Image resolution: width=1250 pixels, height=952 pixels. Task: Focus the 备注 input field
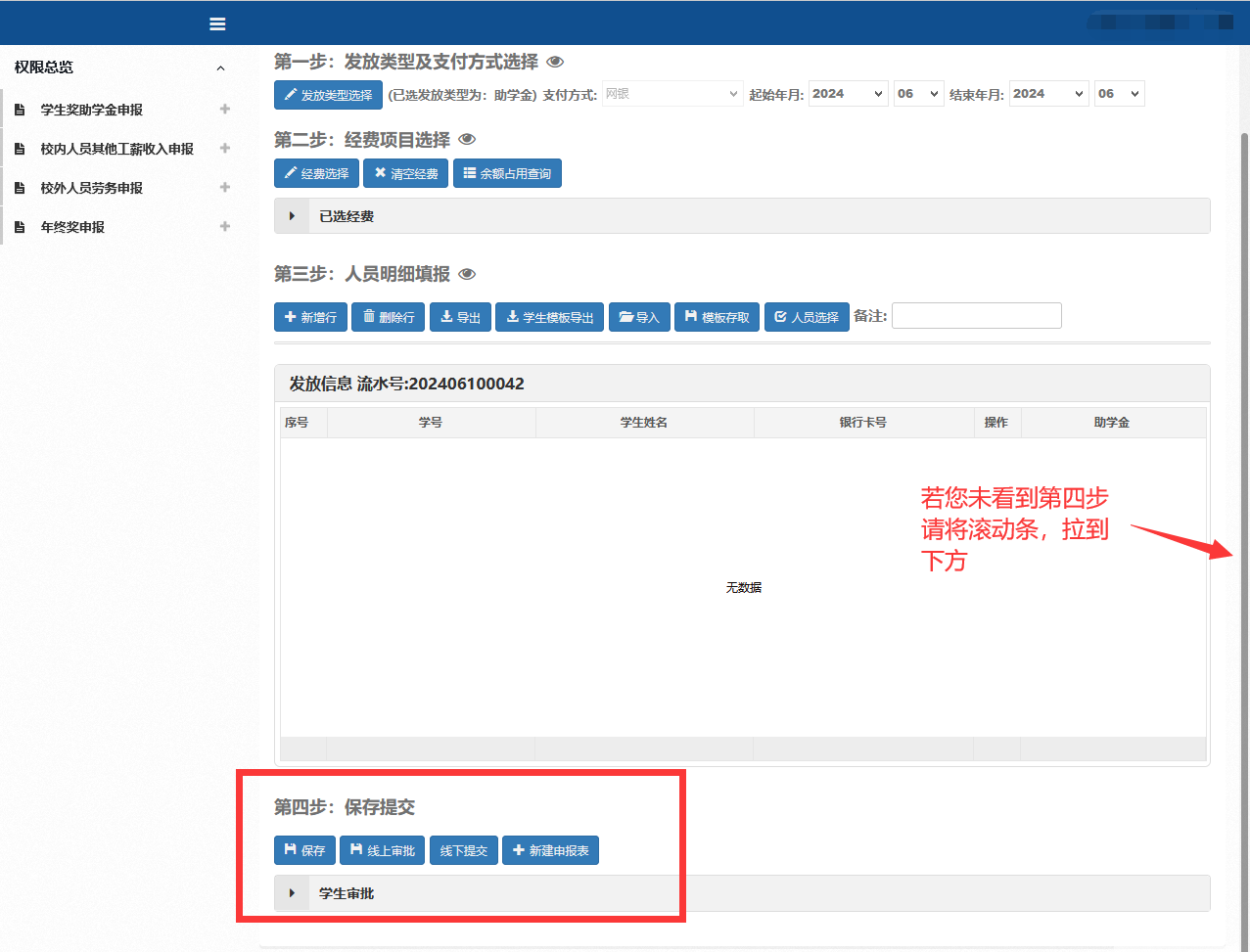(x=976, y=315)
